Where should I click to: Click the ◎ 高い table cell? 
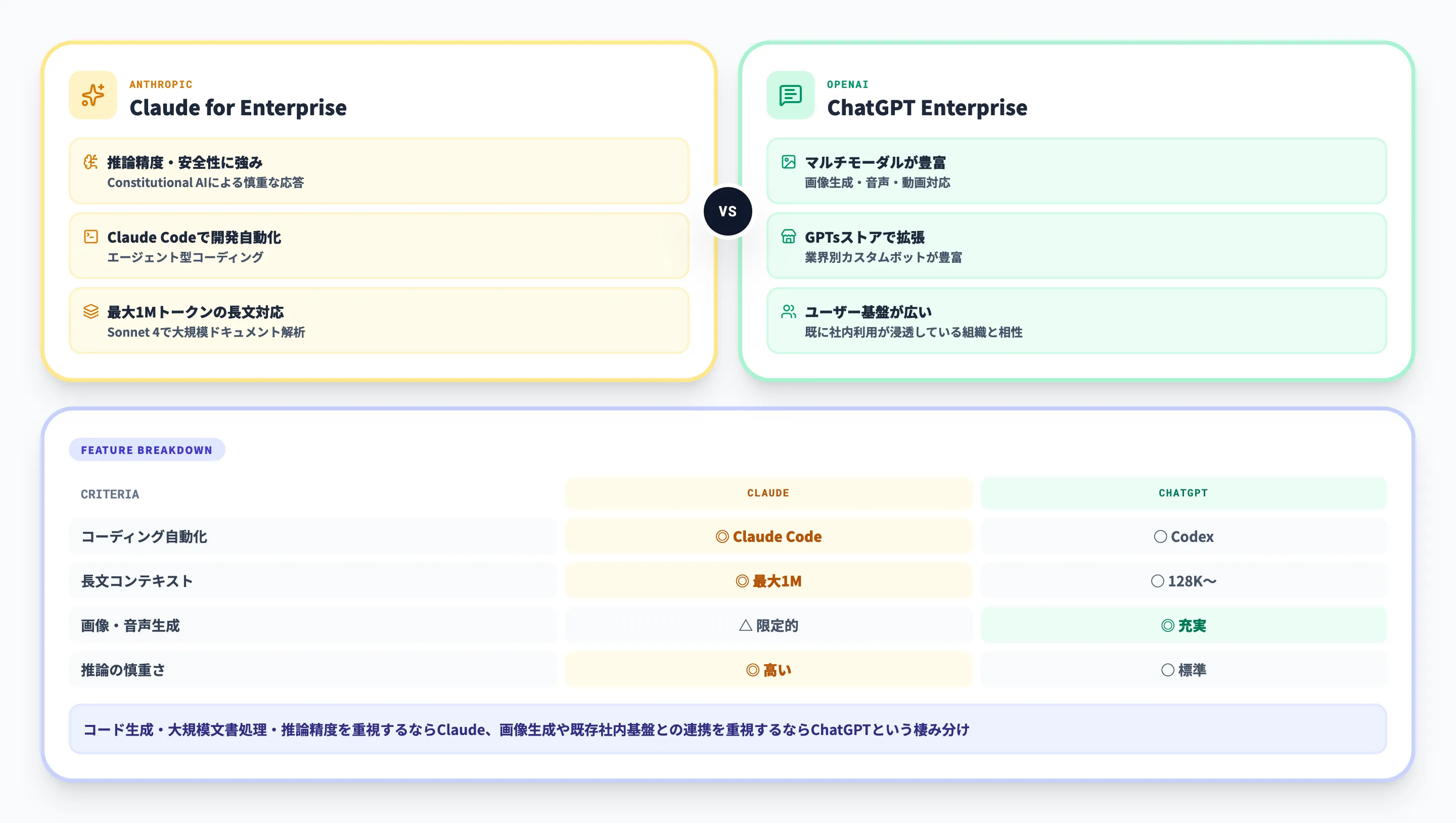[768, 670]
